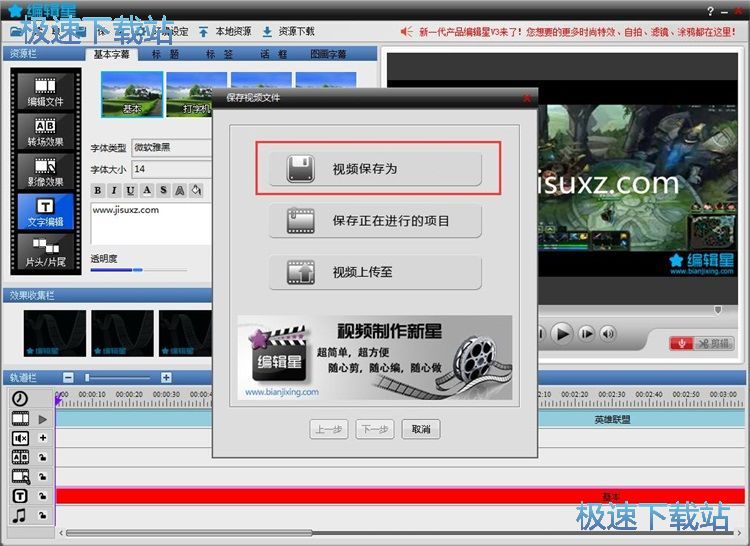This screenshot has width=750, height=546.
Task: Click the preview volume speaker icon
Action: [x=608, y=333]
